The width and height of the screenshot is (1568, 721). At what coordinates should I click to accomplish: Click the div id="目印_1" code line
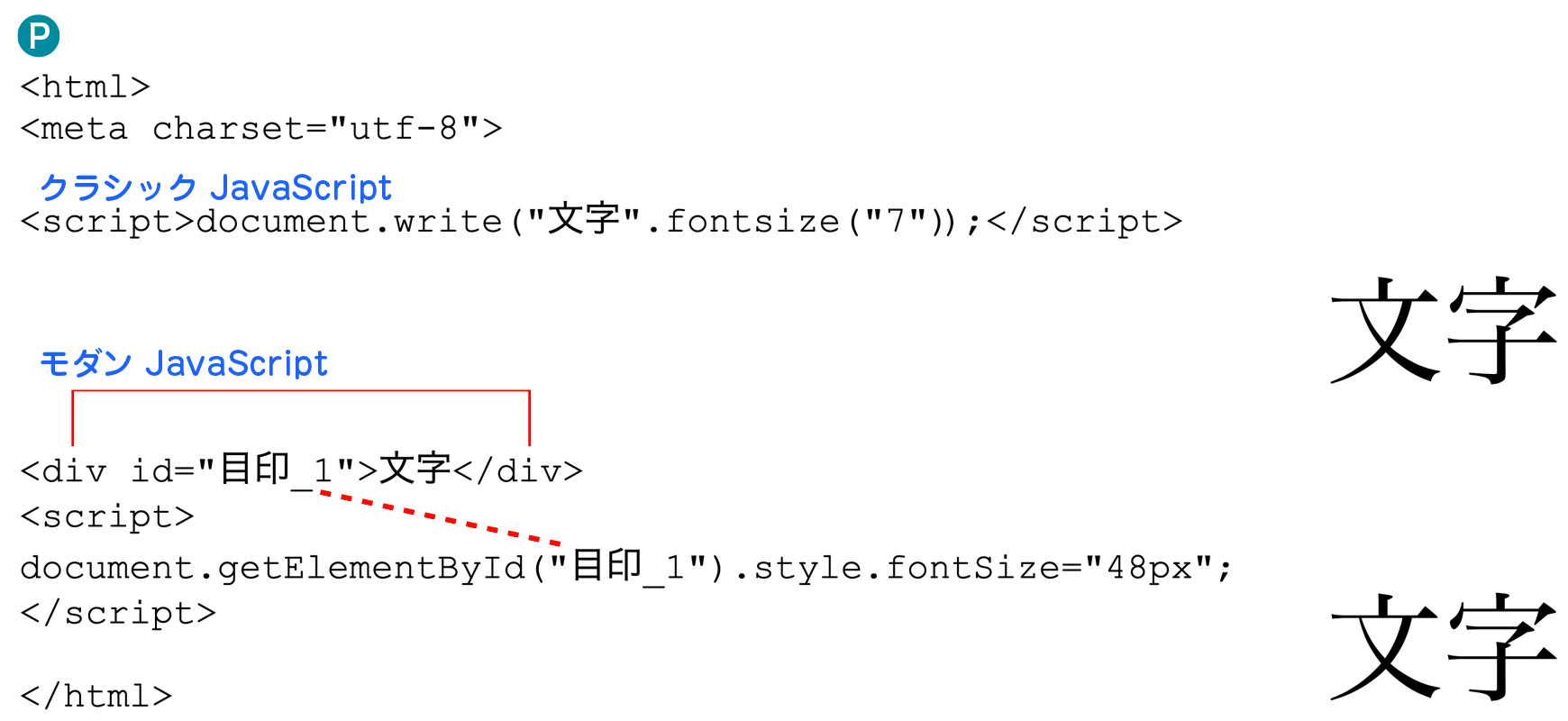coord(301,470)
